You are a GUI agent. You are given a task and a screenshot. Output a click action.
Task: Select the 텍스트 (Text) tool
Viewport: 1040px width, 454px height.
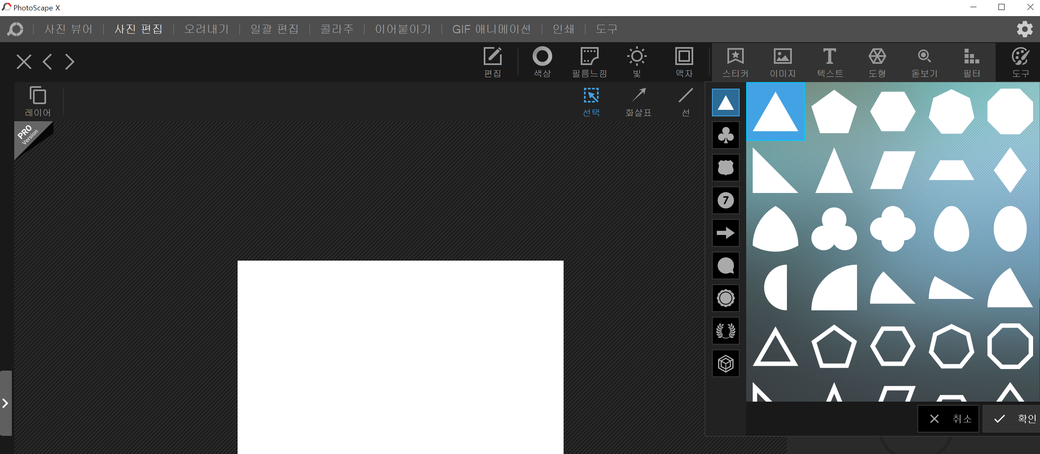point(829,62)
